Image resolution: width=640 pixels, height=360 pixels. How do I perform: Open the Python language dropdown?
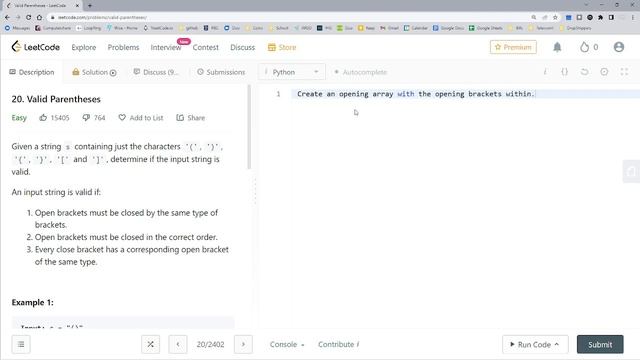(292, 72)
